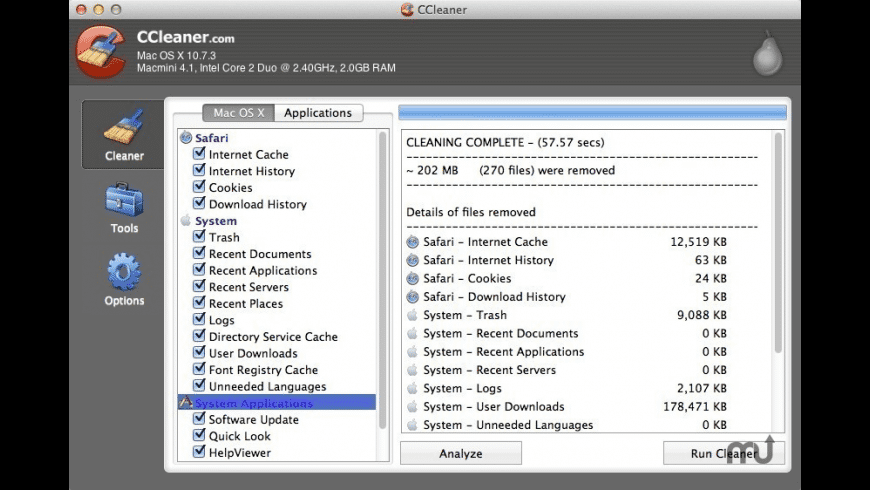870x490 pixels.
Task: Open the Cleaner section in sidebar
Action: tap(124, 134)
